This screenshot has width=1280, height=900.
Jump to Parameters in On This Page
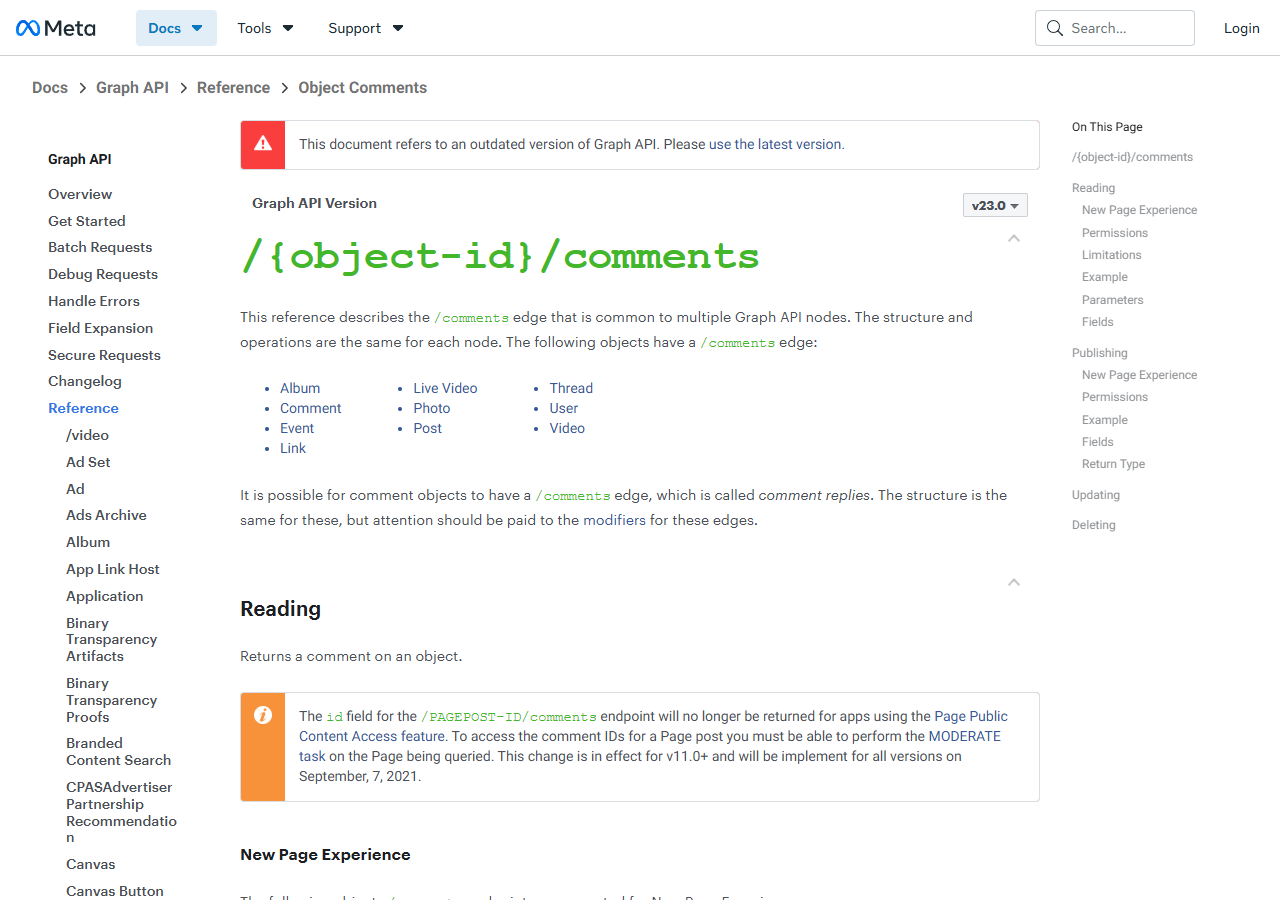(1112, 300)
